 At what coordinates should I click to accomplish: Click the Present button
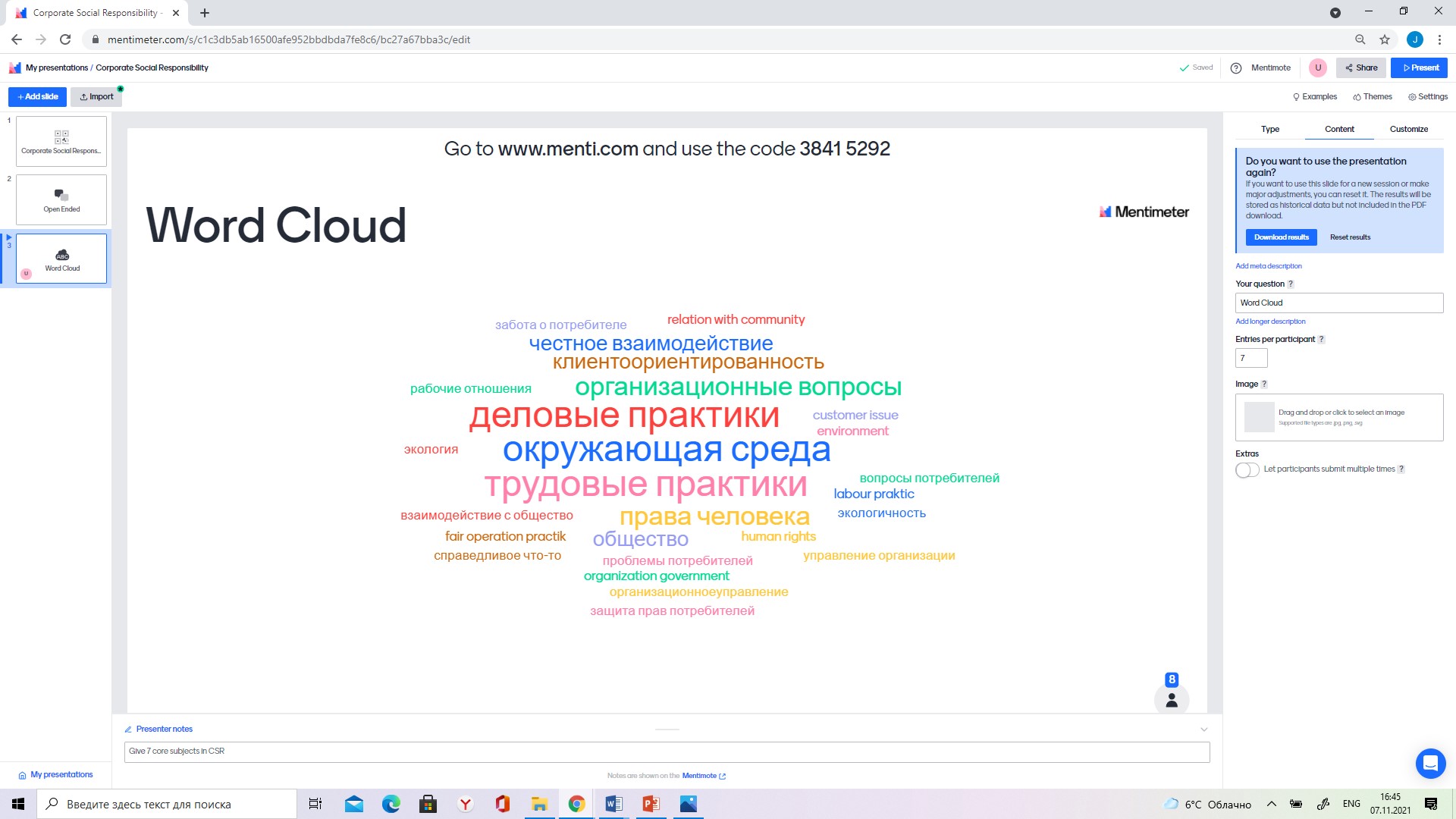pyautogui.click(x=1420, y=67)
